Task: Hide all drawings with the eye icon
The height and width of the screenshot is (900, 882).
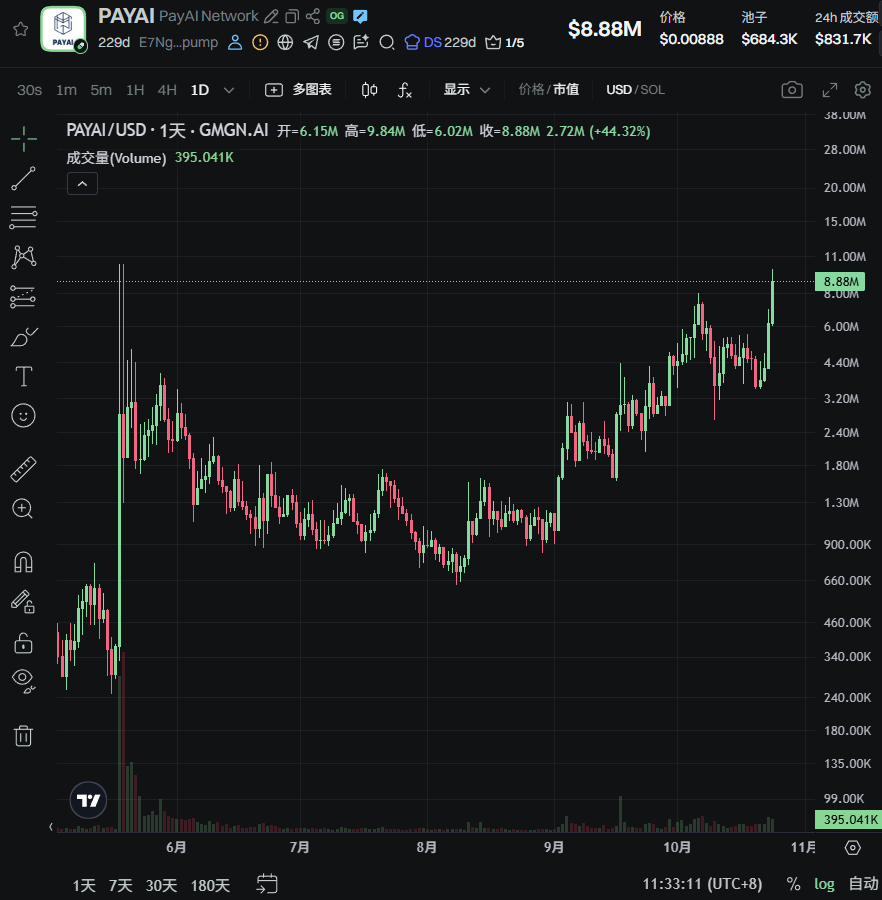Action: [x=23, y=679]
